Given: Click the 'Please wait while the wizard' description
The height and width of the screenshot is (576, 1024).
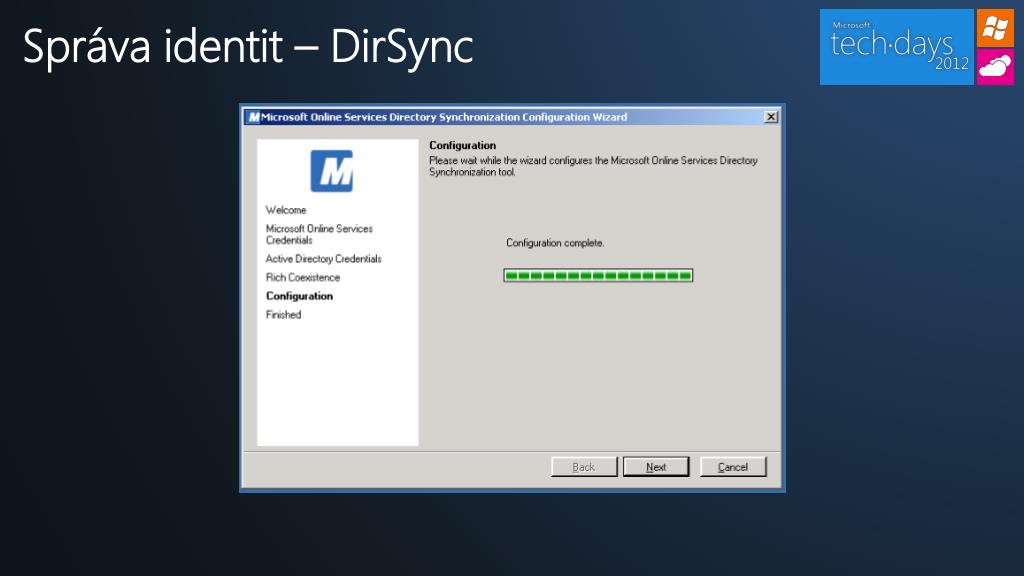Looking at the screenshot, I should (x=593, y=166).
